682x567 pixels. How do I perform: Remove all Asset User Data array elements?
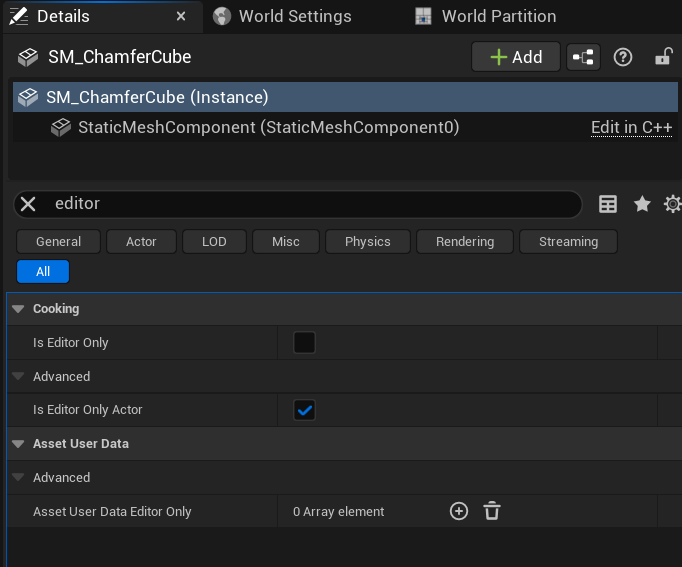click(x=492, y=511)
